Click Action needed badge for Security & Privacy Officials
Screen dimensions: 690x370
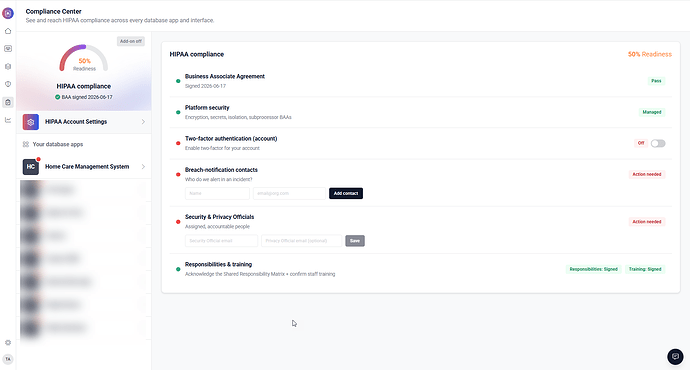coord(647,222)
